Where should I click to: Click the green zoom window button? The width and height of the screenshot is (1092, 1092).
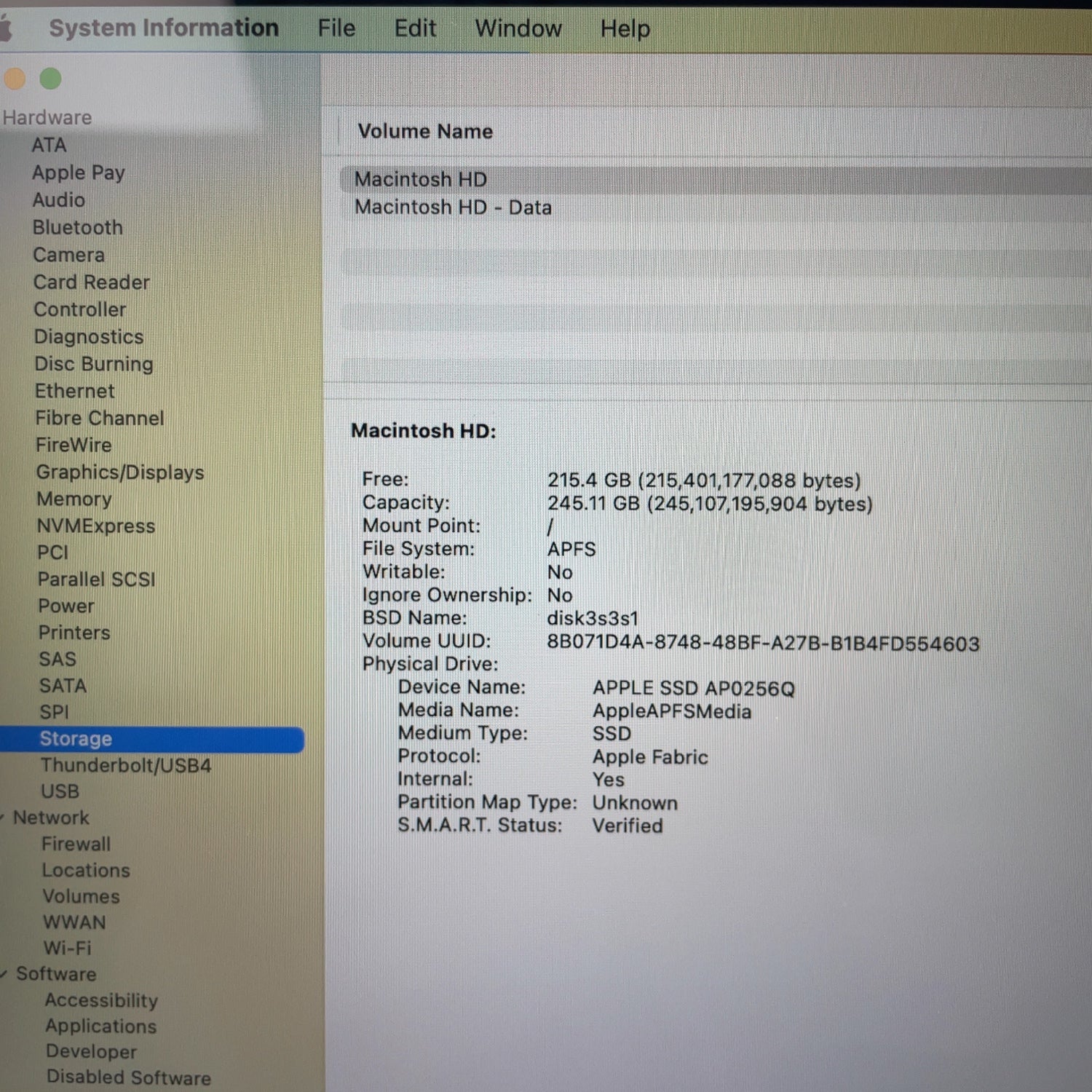(50, 78)
